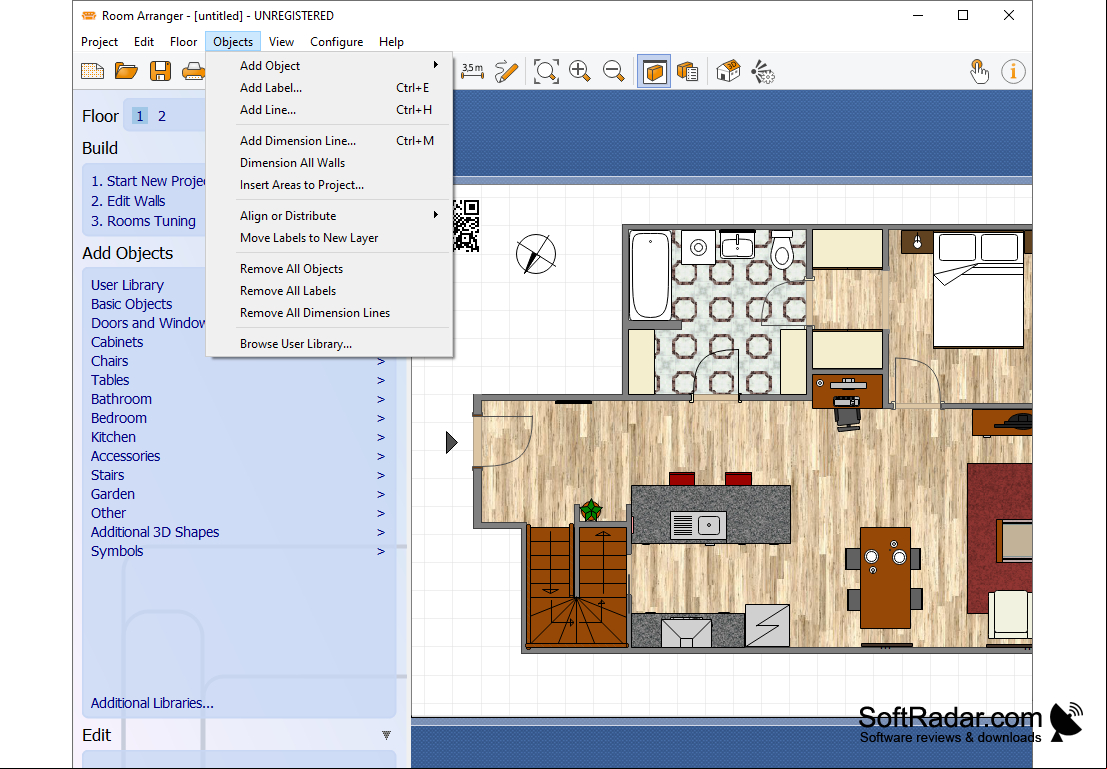1107x769 pixels.
Task: Save the project with the floppy disk icon
Action: click(x=160, y=71)
